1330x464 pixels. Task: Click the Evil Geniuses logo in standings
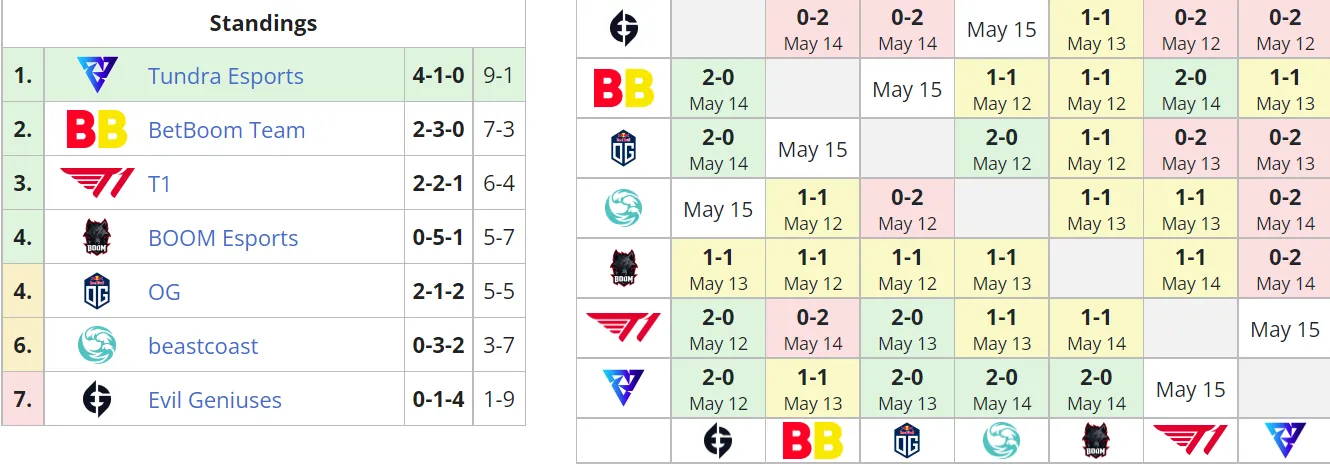click(97, 400)
